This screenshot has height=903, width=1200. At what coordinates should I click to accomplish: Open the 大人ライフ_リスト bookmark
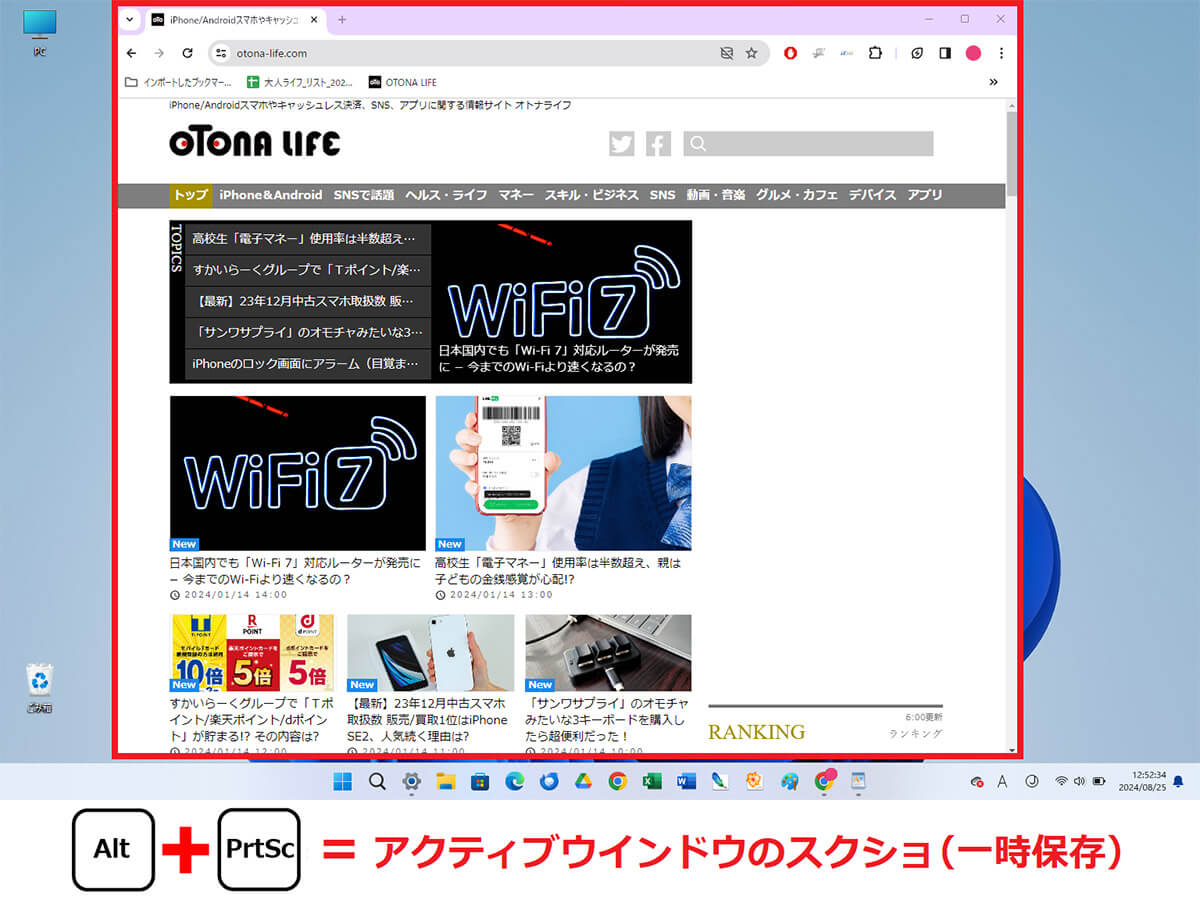click(299, 82)
